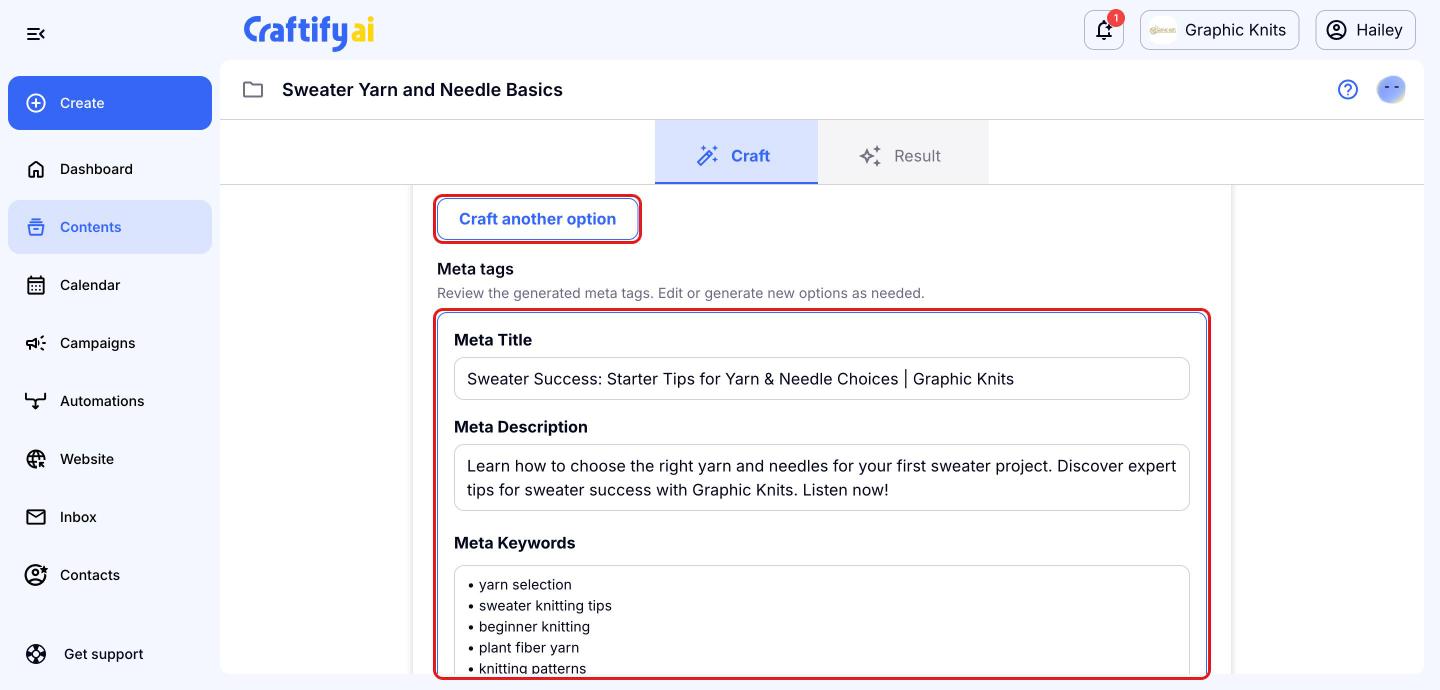This screenshot has height=690, width=1440.
Task: Click the Contacts person icon
Action: [36, 575]
